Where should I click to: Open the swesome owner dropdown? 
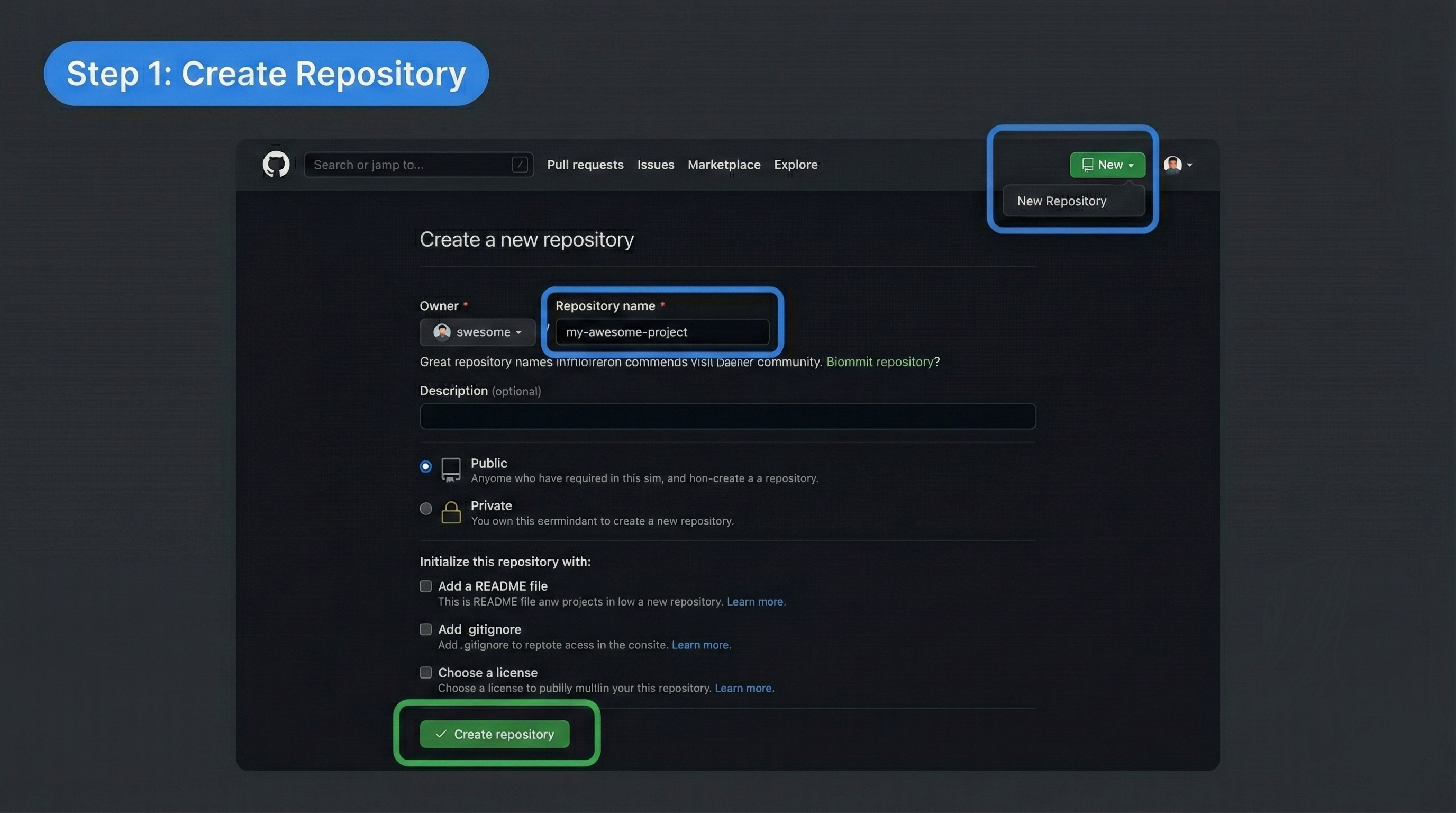477,332
